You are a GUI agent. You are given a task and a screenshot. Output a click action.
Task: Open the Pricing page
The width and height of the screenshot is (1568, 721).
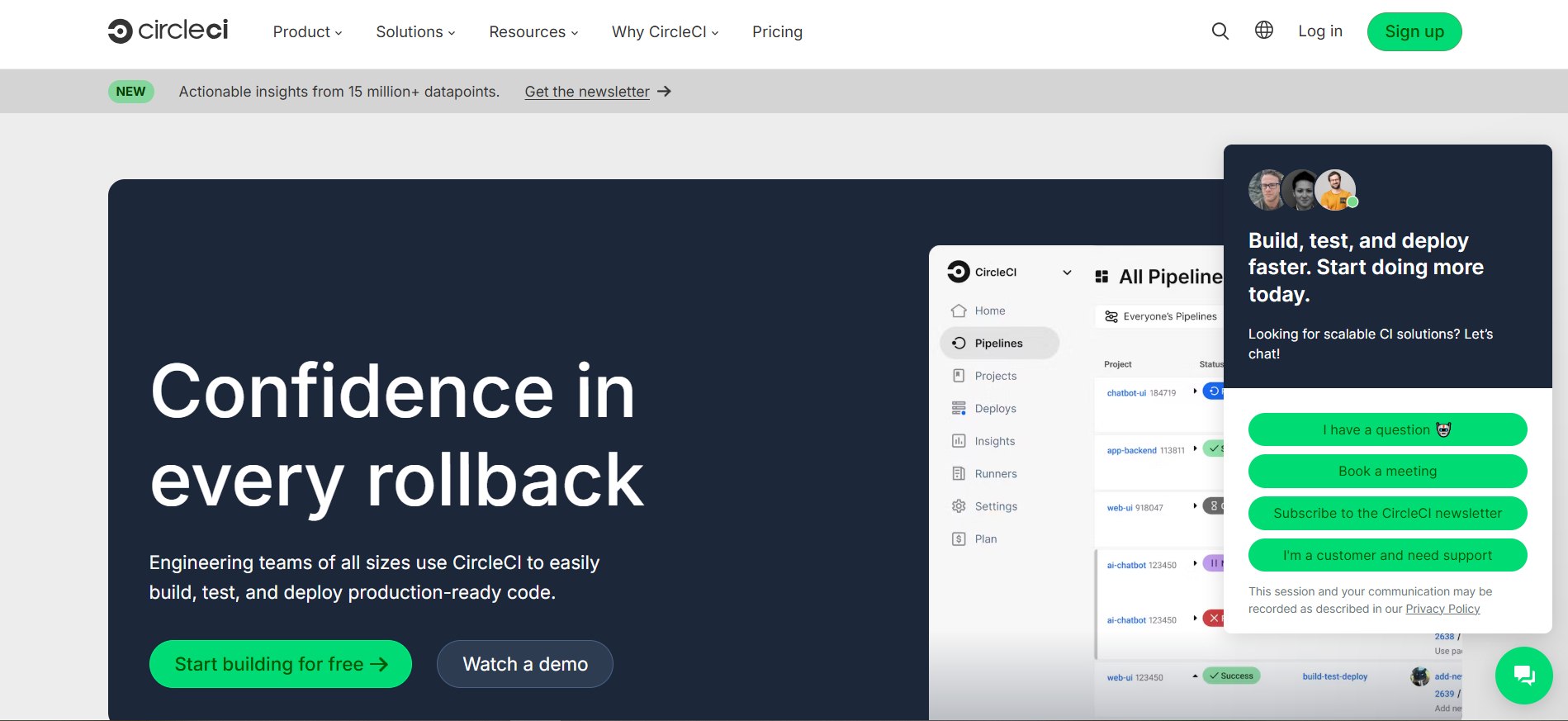click(x=777, y=31)
